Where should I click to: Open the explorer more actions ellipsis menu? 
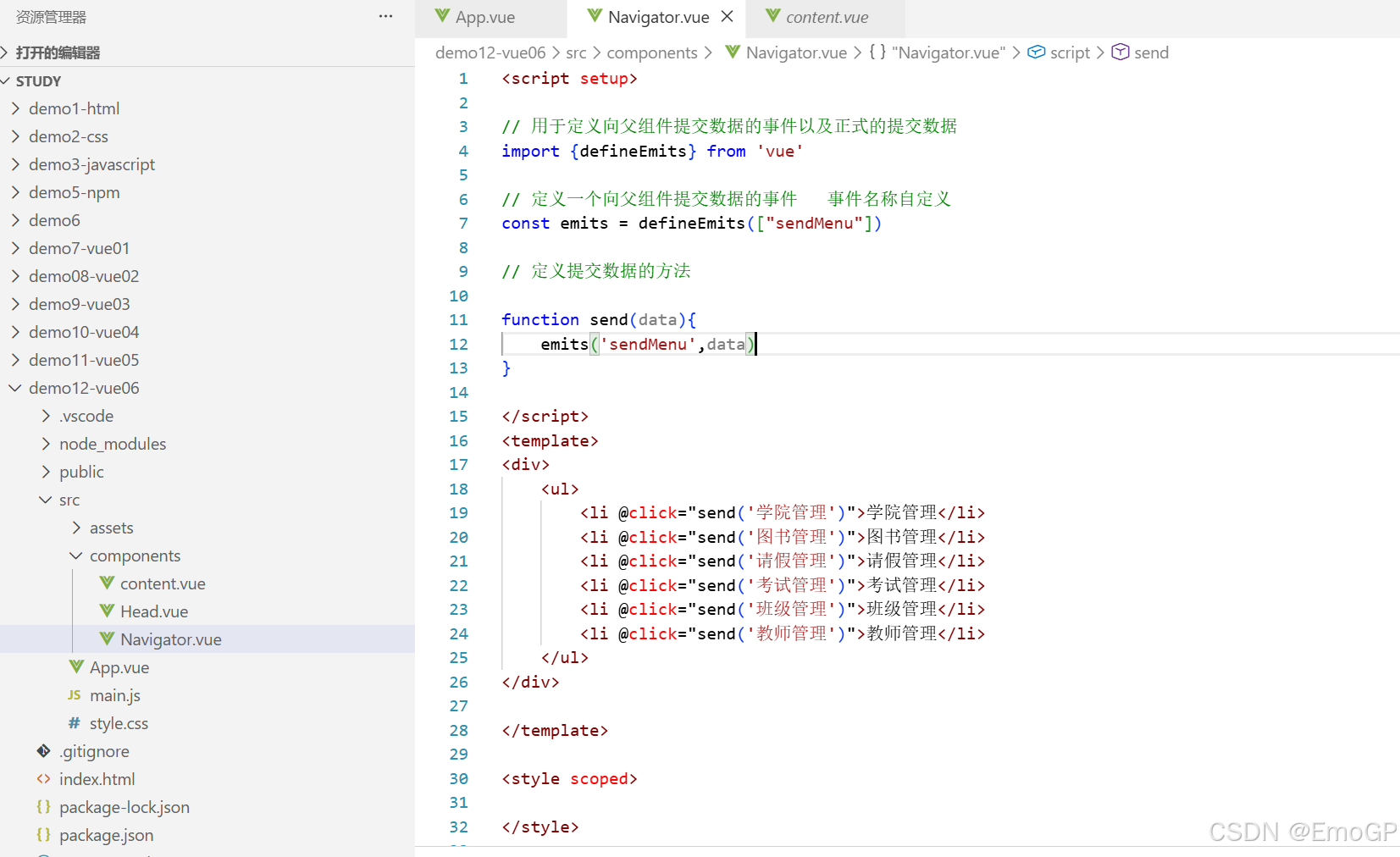(385, 16)
